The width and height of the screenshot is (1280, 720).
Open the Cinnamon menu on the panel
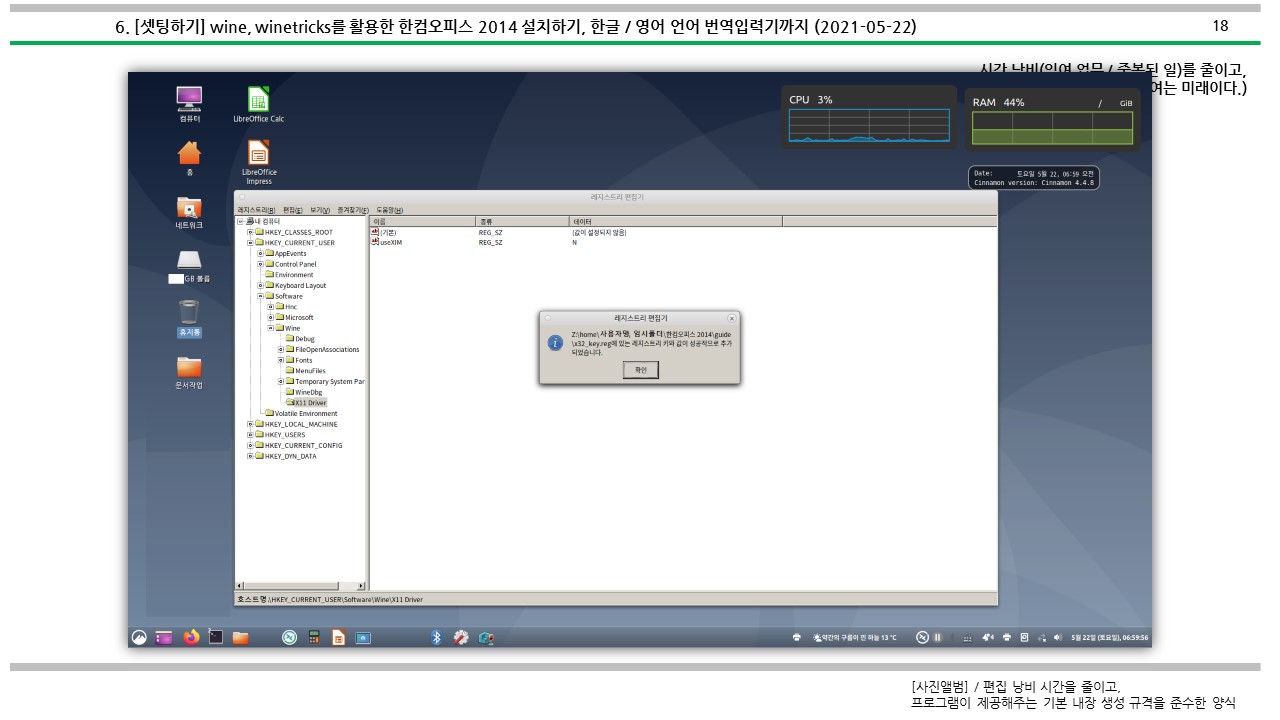coord(141,637)
